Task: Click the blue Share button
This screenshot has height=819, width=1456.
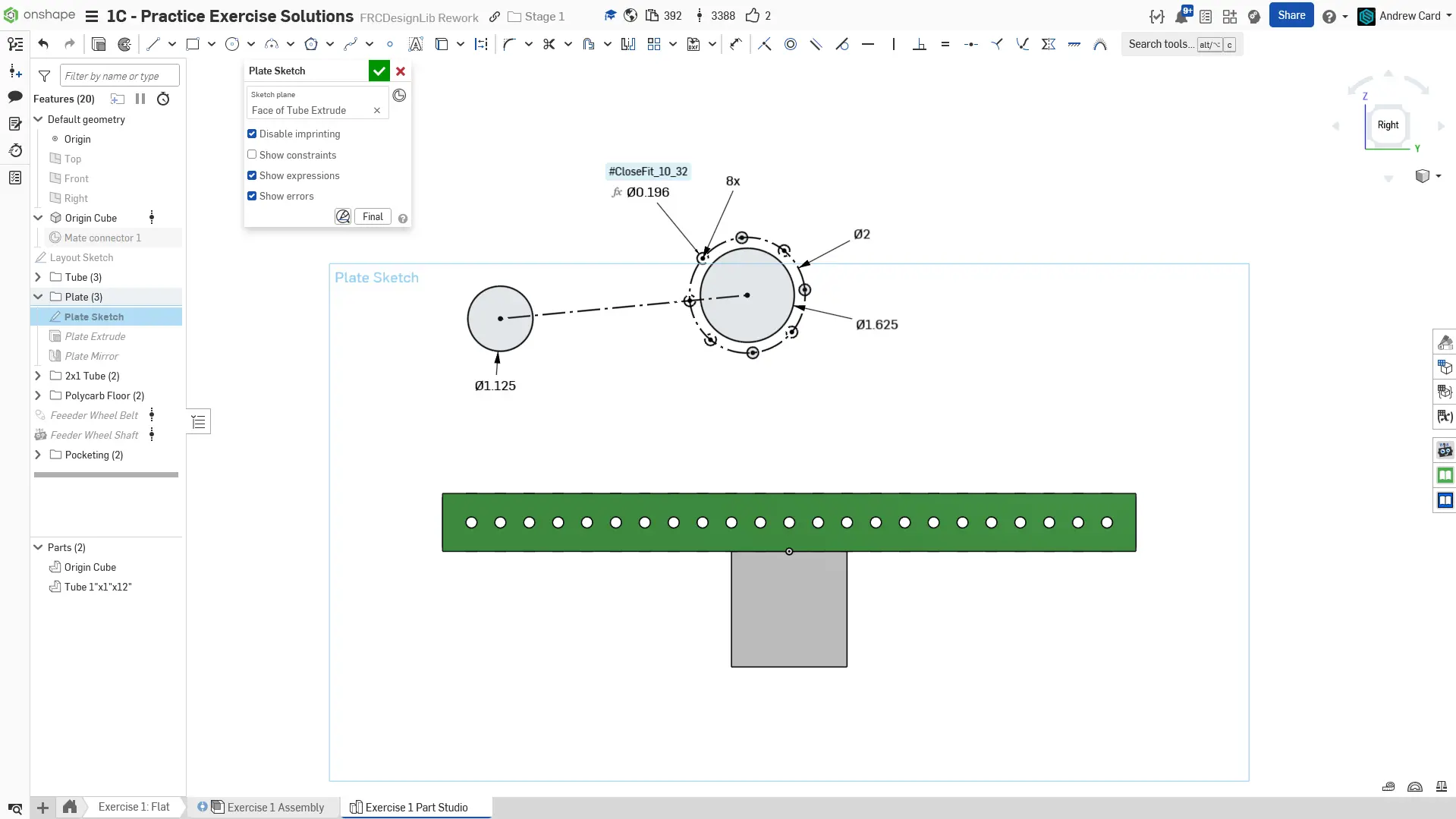Action: click(x=1291, y=15)
